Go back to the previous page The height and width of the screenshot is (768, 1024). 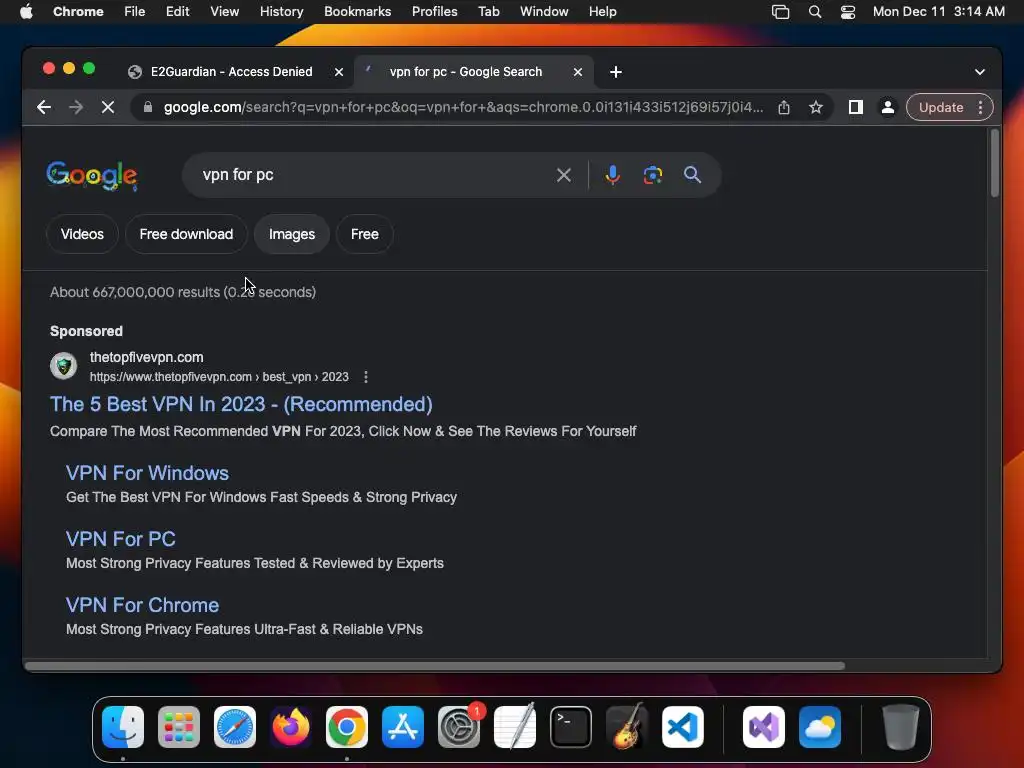(44, 107)
